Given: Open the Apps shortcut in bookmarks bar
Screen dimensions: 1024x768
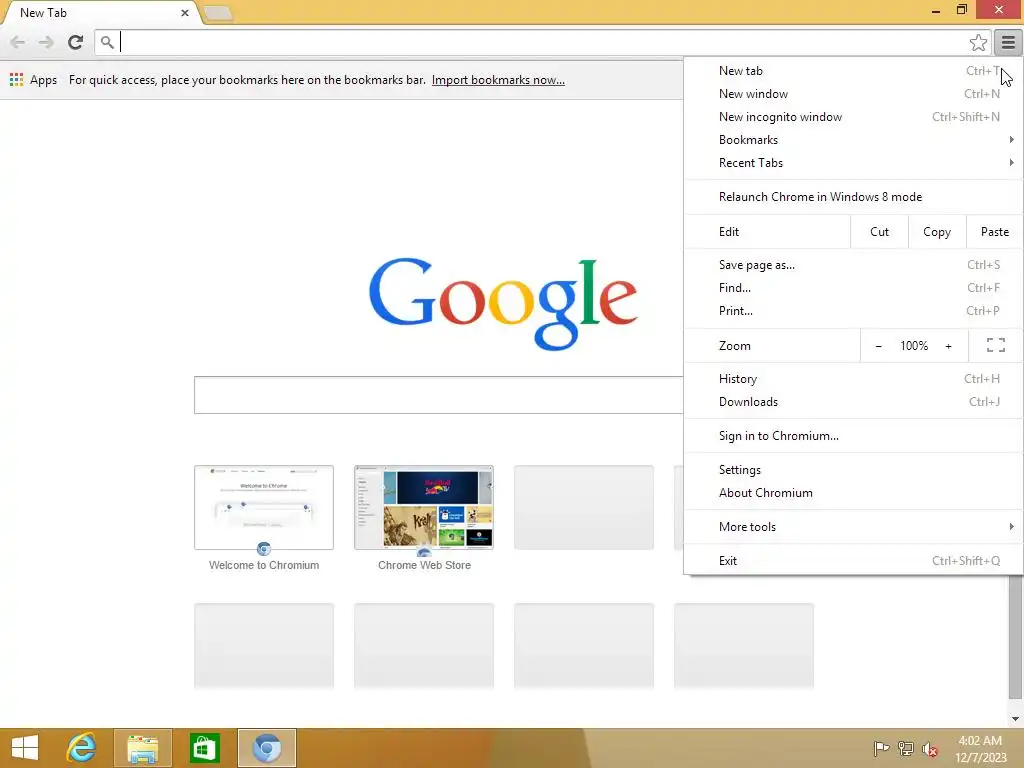Looking at the screenshot, I should pyautogui.click(x=33, y=80).
